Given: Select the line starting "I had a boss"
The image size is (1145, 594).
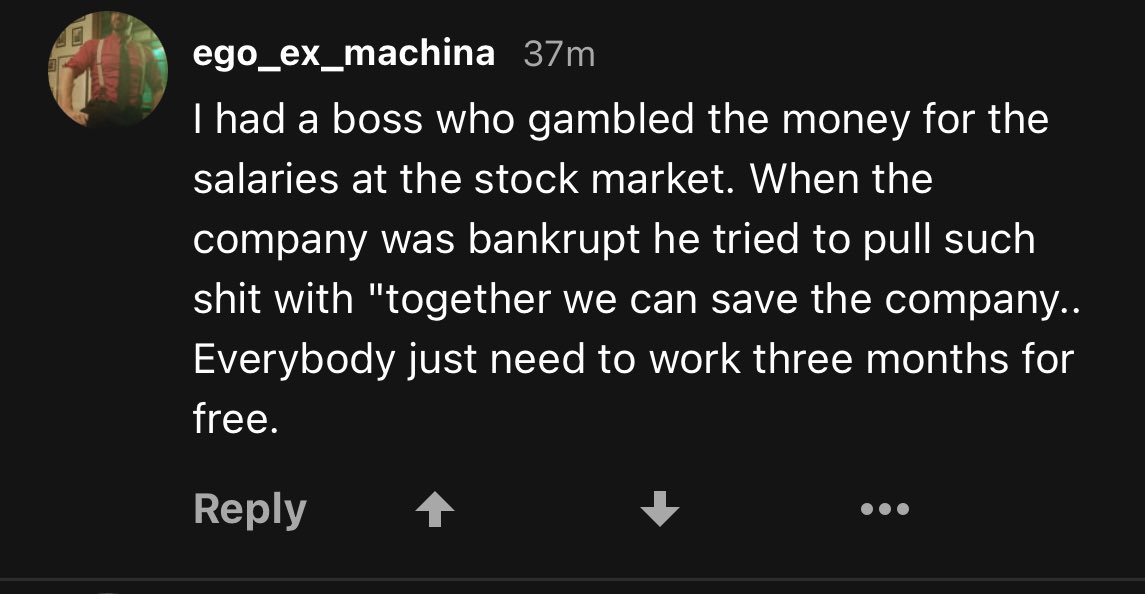Looking at the screenshot, I should coord(621,120).
